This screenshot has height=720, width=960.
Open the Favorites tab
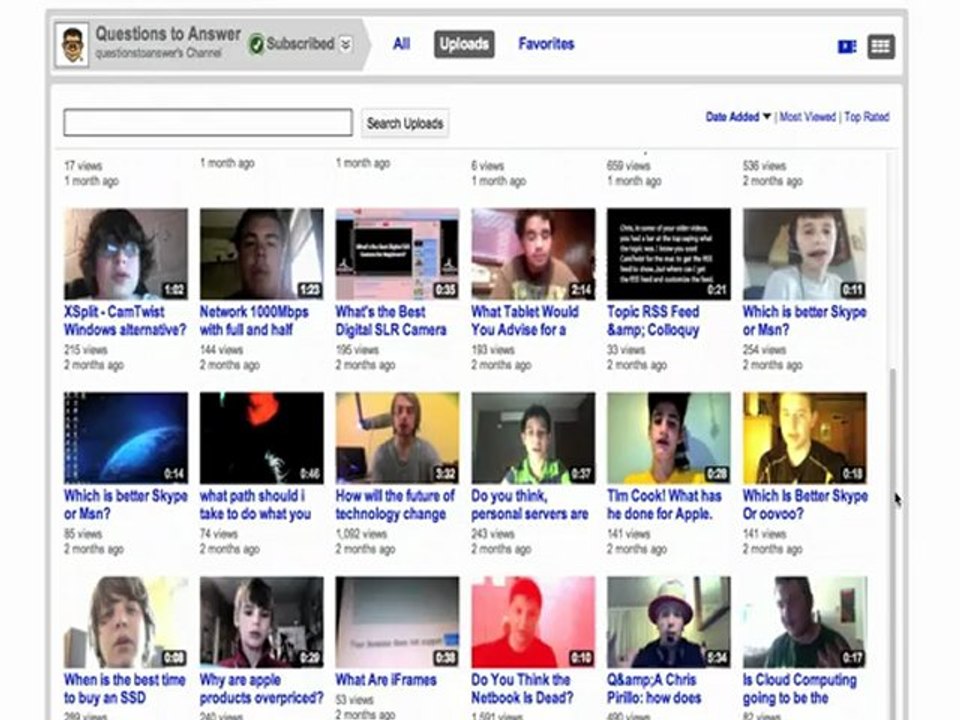coord(546,44)
